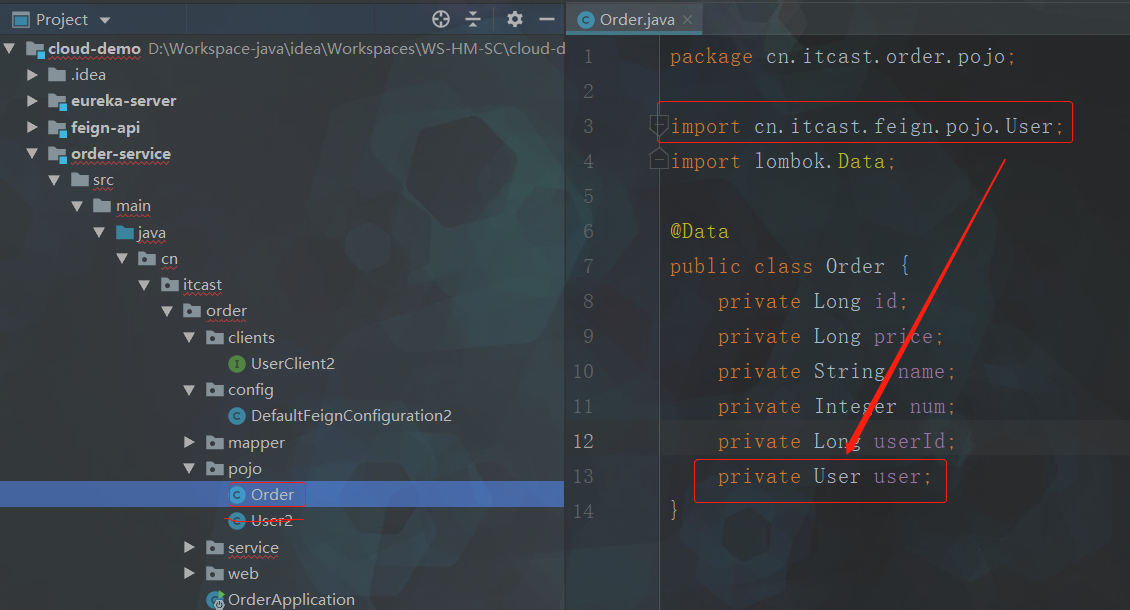Collapse the config package arrow
1130x610 pixels.
[190, 389]
